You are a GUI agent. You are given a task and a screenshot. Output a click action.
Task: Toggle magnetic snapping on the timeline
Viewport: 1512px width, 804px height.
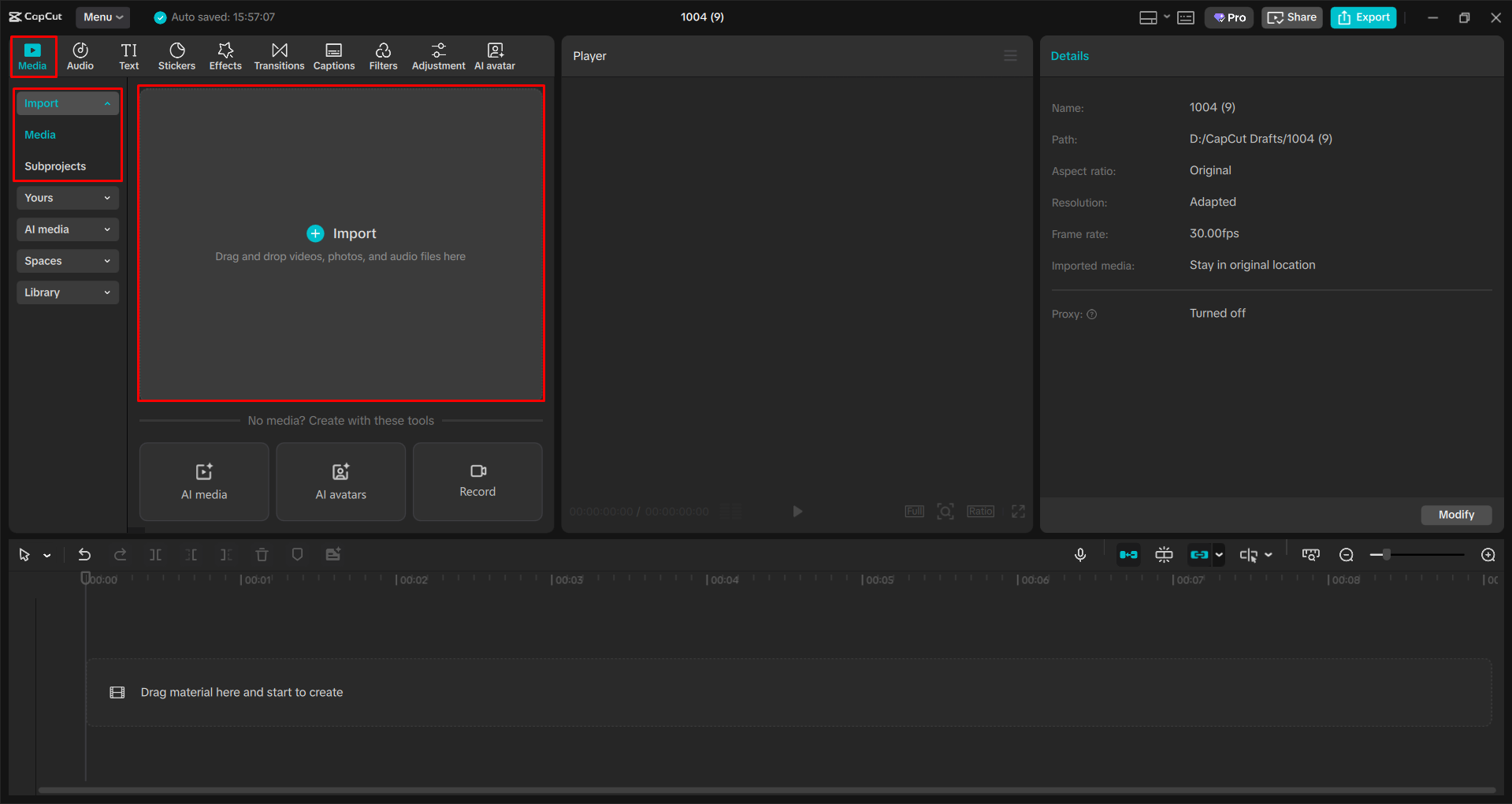tap(1164, 554)
